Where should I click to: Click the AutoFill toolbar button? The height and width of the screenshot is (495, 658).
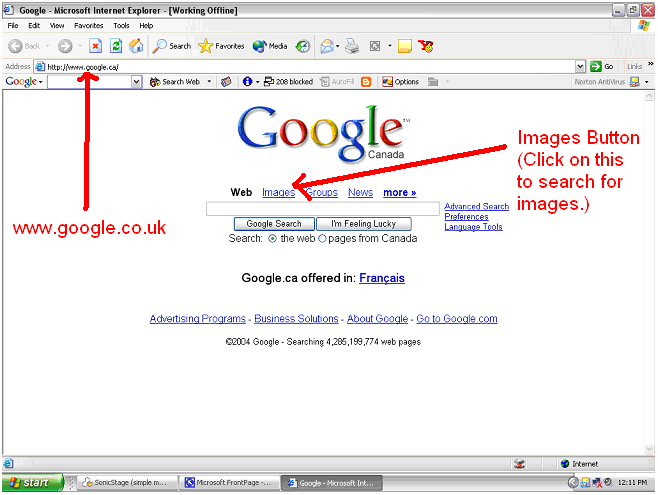click(337, 81)
